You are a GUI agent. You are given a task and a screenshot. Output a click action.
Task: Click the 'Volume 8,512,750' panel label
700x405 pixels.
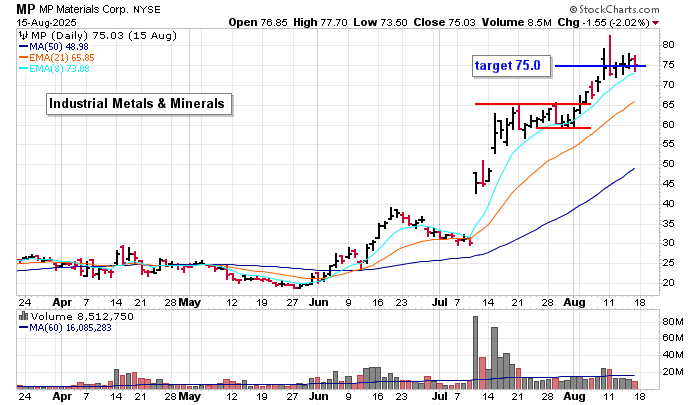(82, 317)
